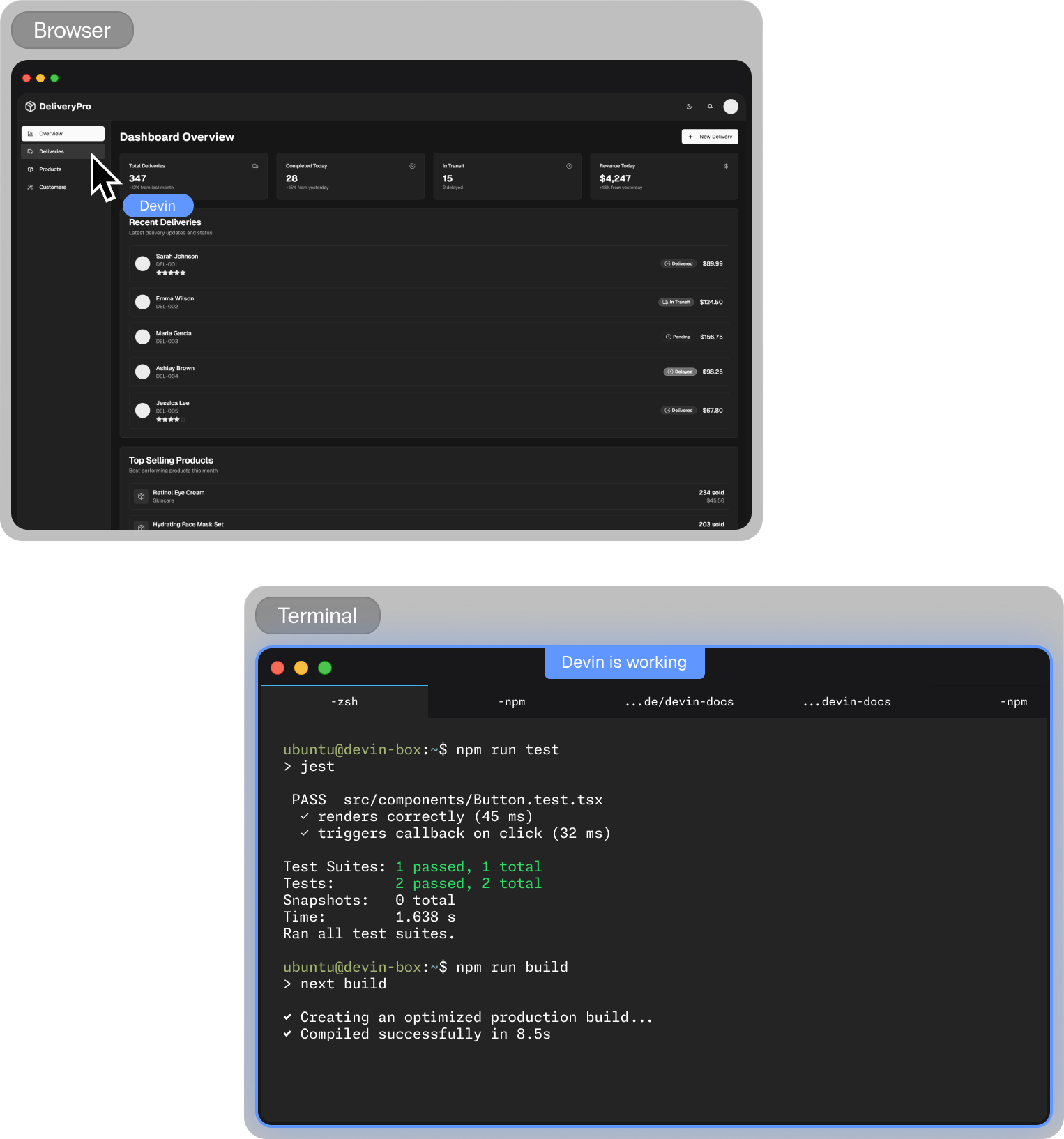Click the Retinol Eye Cream product name
The width and height of the screenshot is (1064, 1139).
pyautogui.click(x=178, y=493)
